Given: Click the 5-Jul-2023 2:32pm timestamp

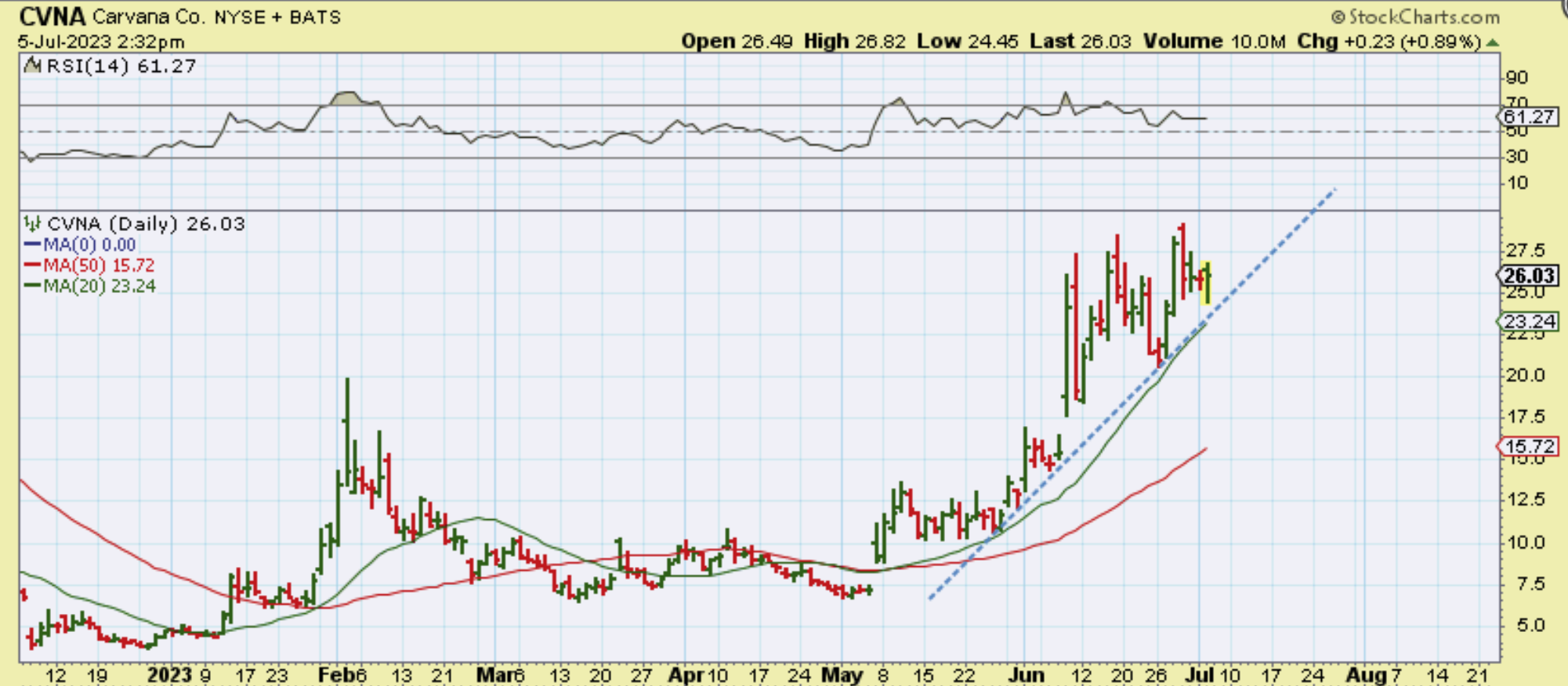Looking at the screenshot, I should pyautogui.click(x=101, y=42).
